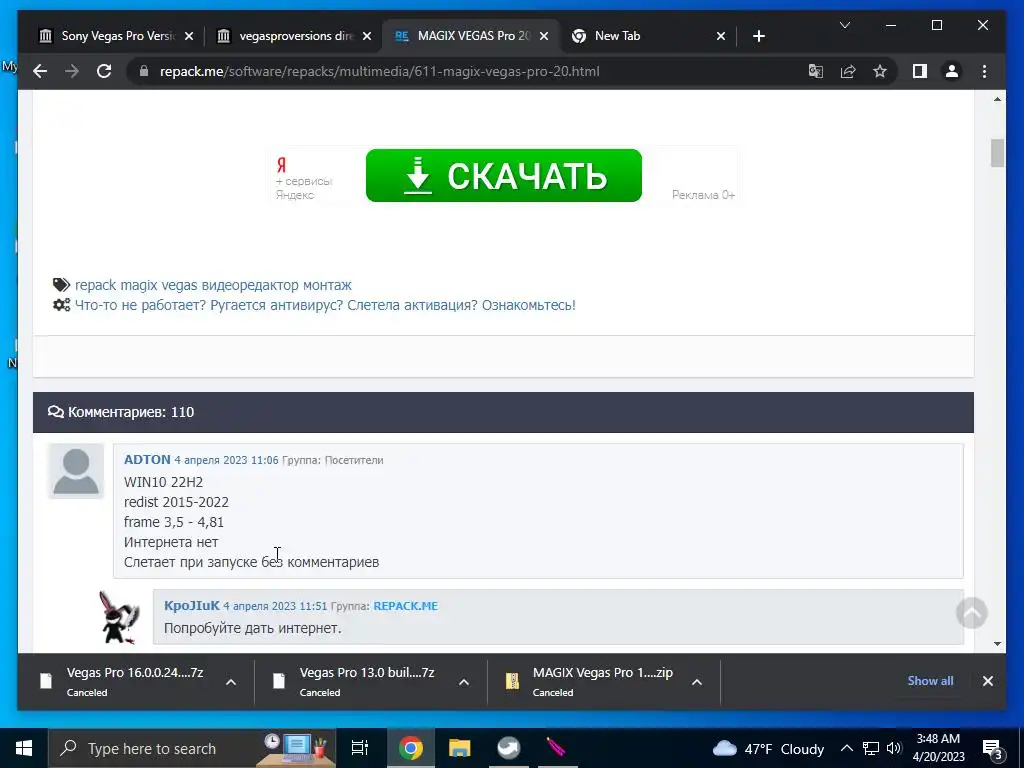Screen dimensions: 1024x768
Task: Open ADTON's user profile link
Action: [x=147, y=460]
